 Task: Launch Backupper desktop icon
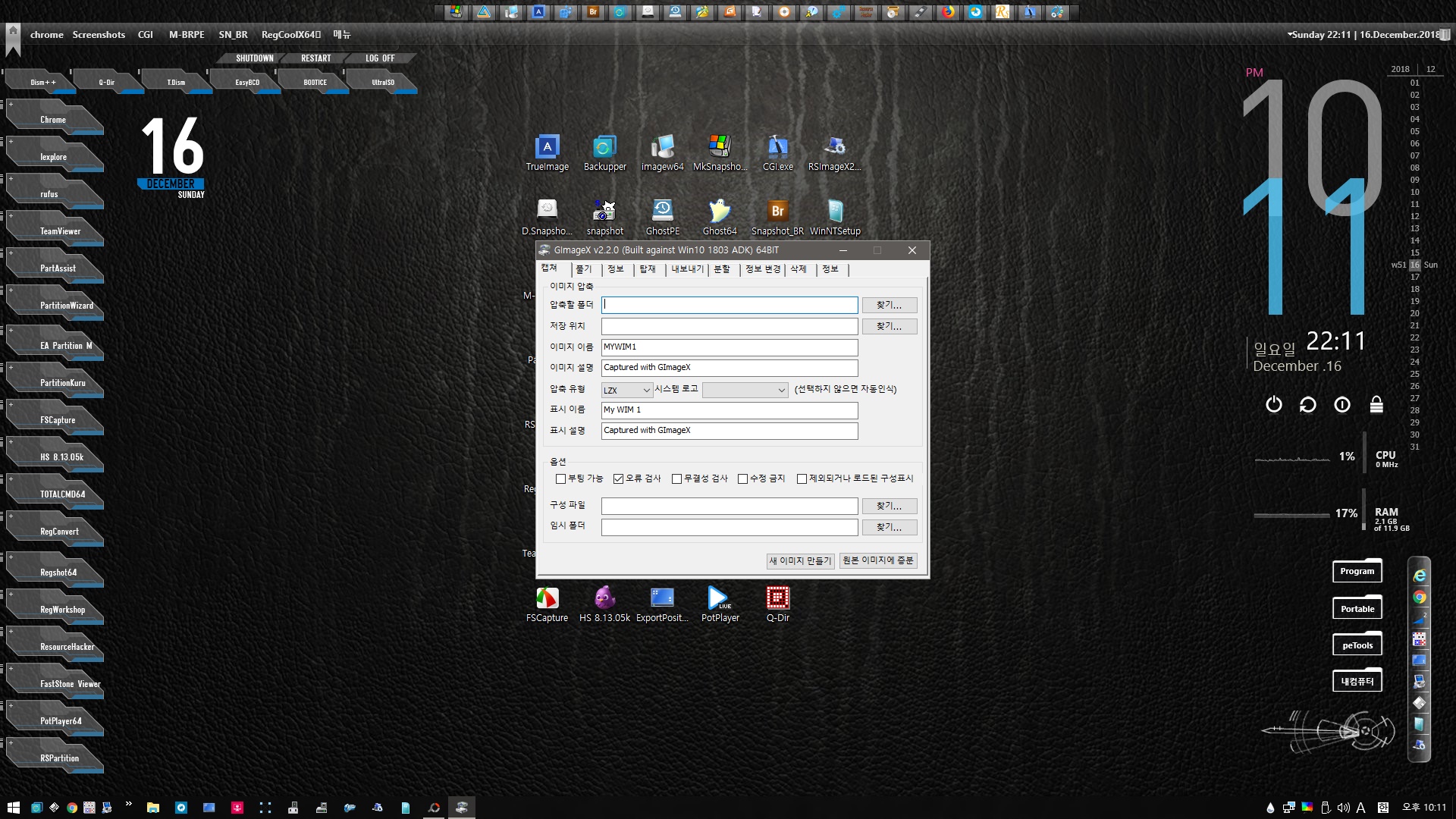[x=604, y=152]
